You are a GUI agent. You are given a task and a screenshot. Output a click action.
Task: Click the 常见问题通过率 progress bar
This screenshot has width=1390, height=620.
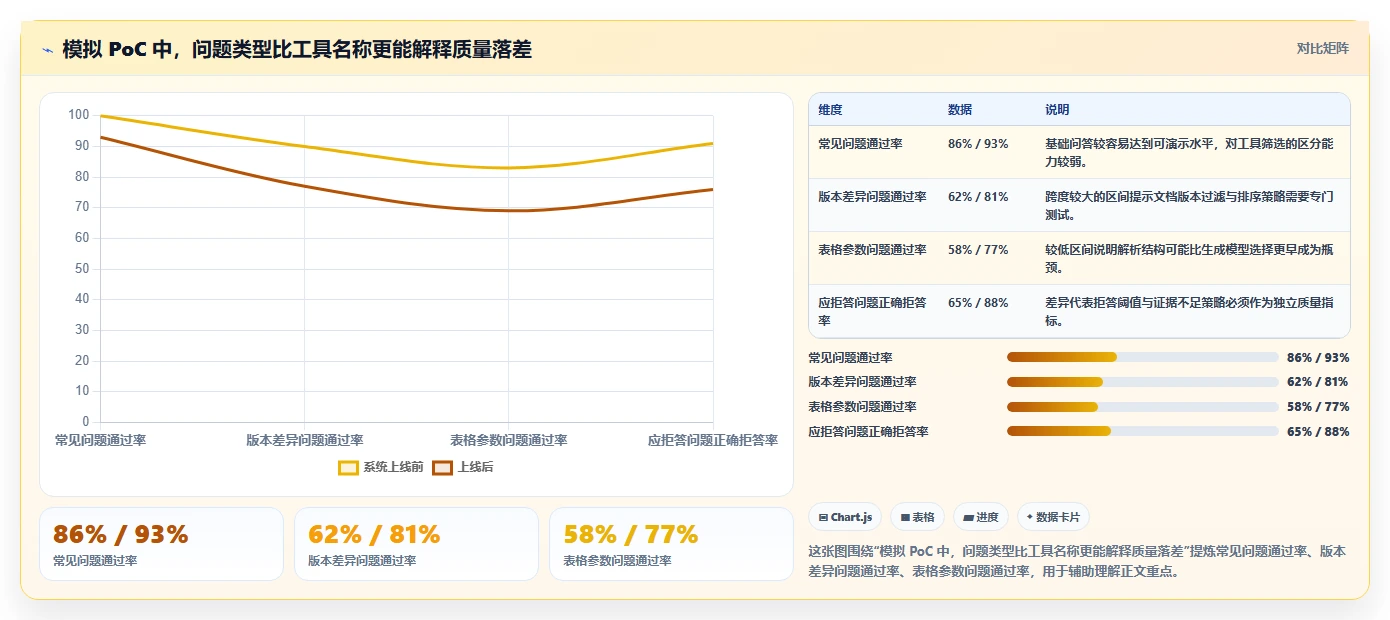[x=1143, y=357]
